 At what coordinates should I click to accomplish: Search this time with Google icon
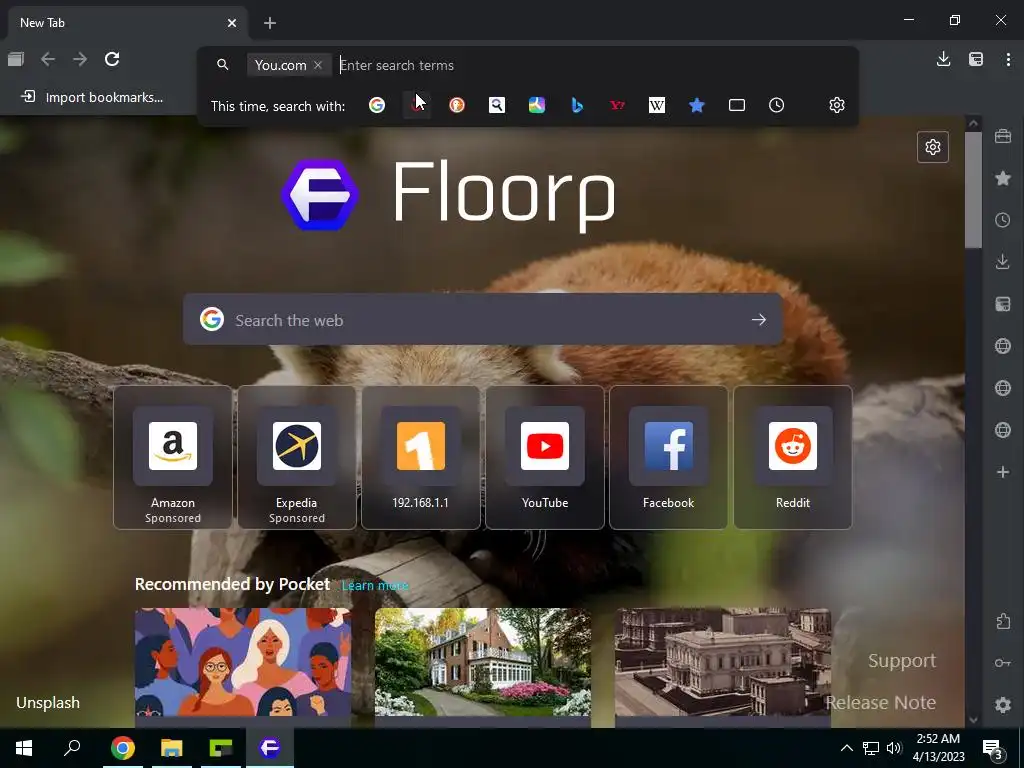pyautogui.click(x=377, y=105)
